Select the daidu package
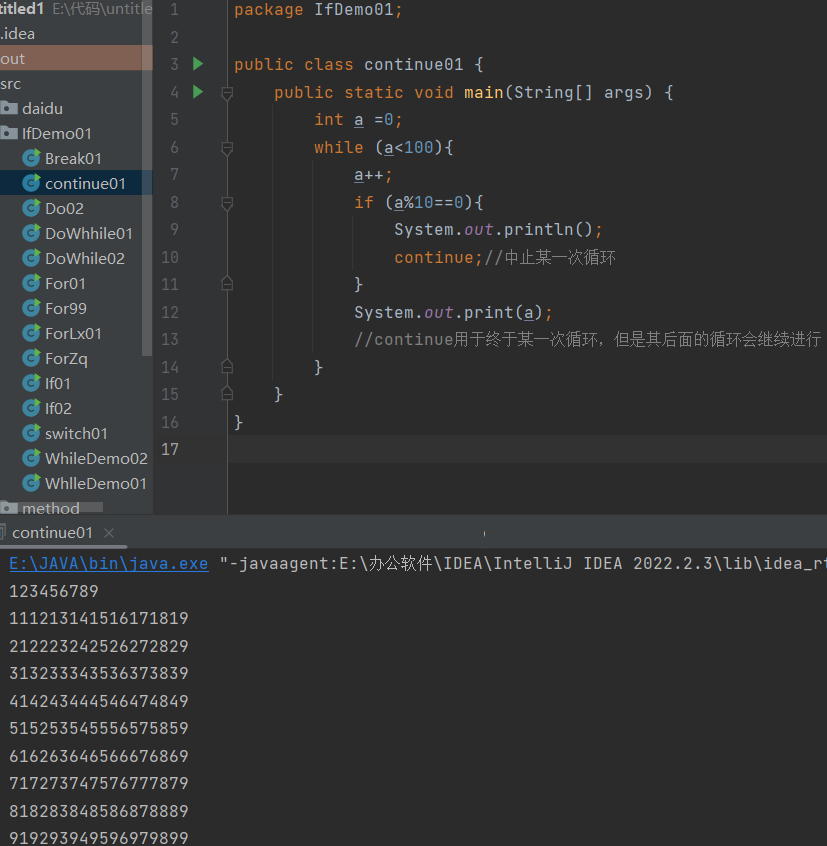The height and width of the screenshot is (846, 827). pos(42,108)
